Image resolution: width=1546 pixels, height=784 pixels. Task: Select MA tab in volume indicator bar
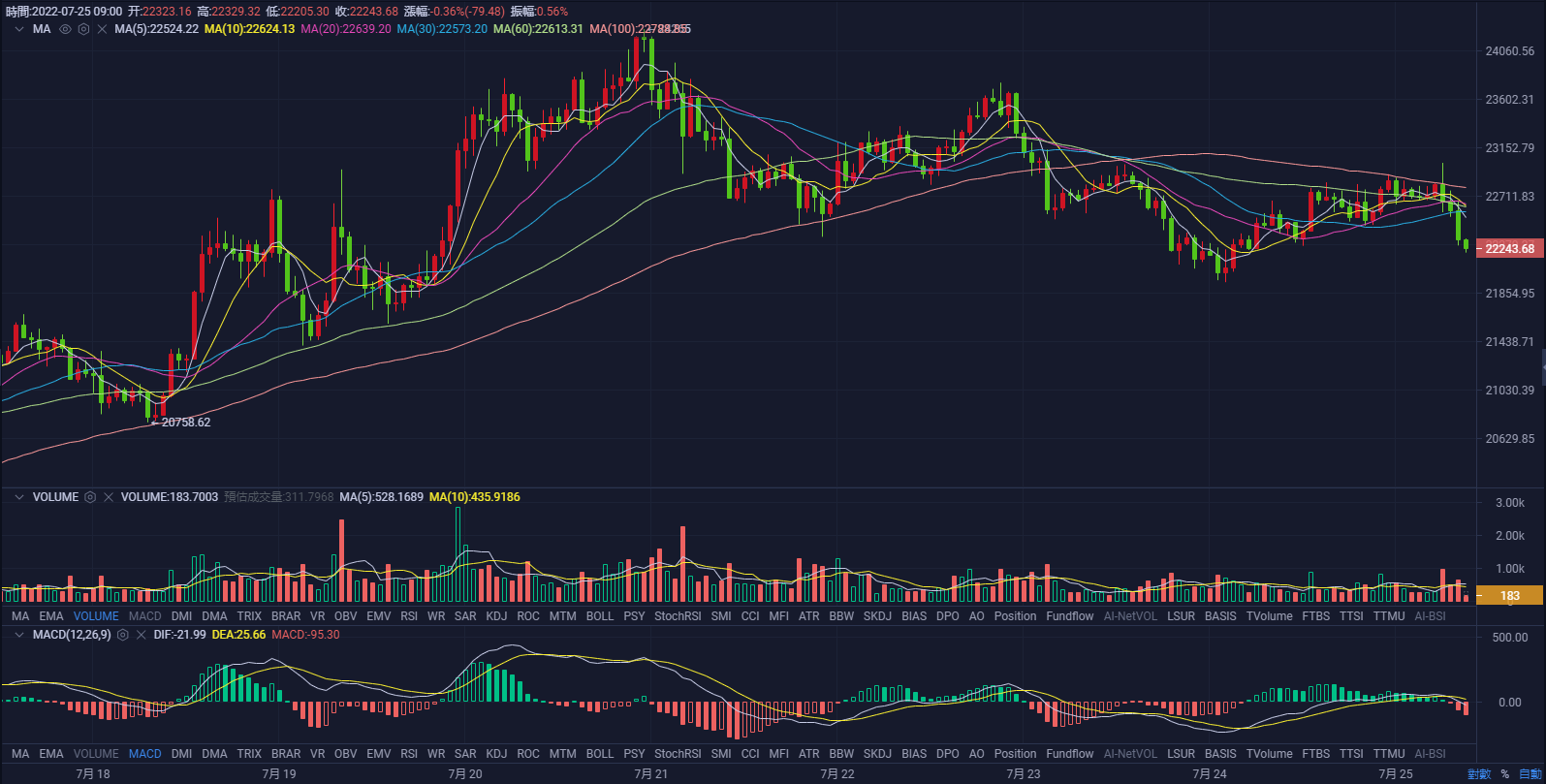click(20, 616)
